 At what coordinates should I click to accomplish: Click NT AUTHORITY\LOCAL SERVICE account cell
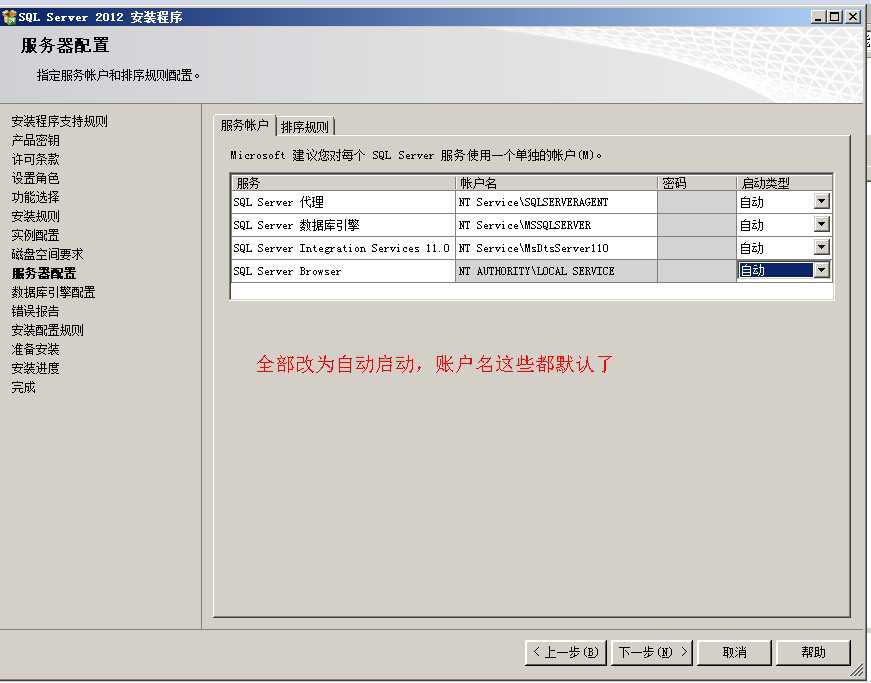click(x=556, y=271)
